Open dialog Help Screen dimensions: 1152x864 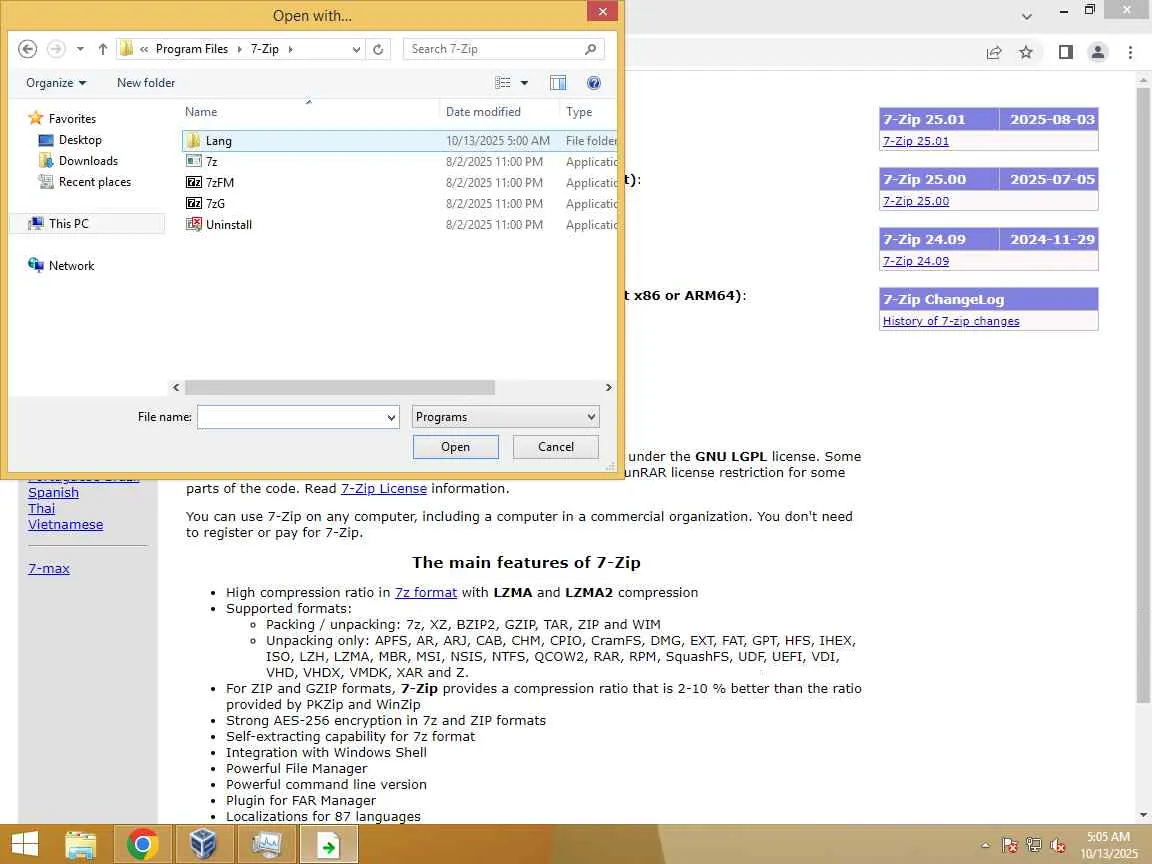pos(594,83)
